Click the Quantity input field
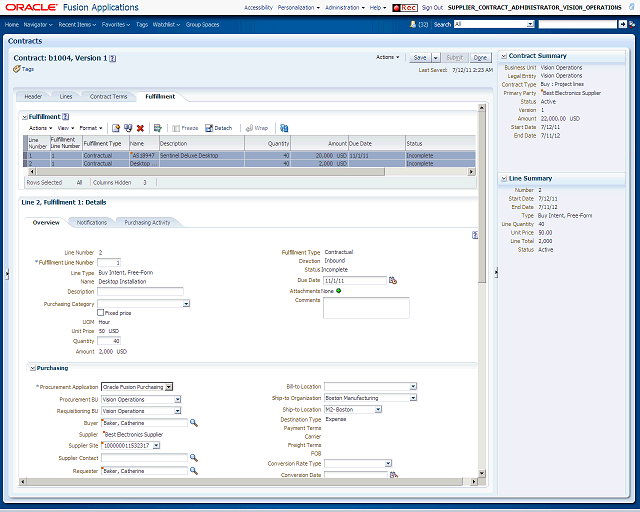This screenshot has width=640, height=512. pyautogui.click(x=109, y=341)
